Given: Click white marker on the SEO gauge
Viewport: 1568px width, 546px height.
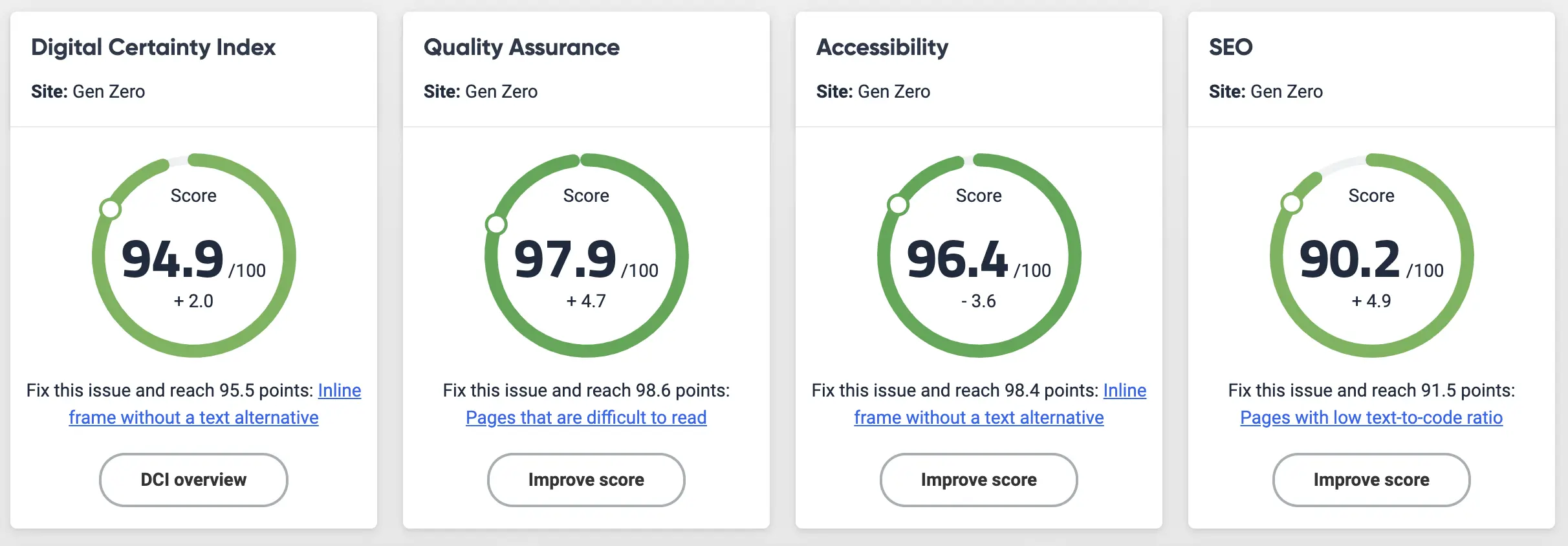Looking at the screenshot, I should coord(1292,203).
